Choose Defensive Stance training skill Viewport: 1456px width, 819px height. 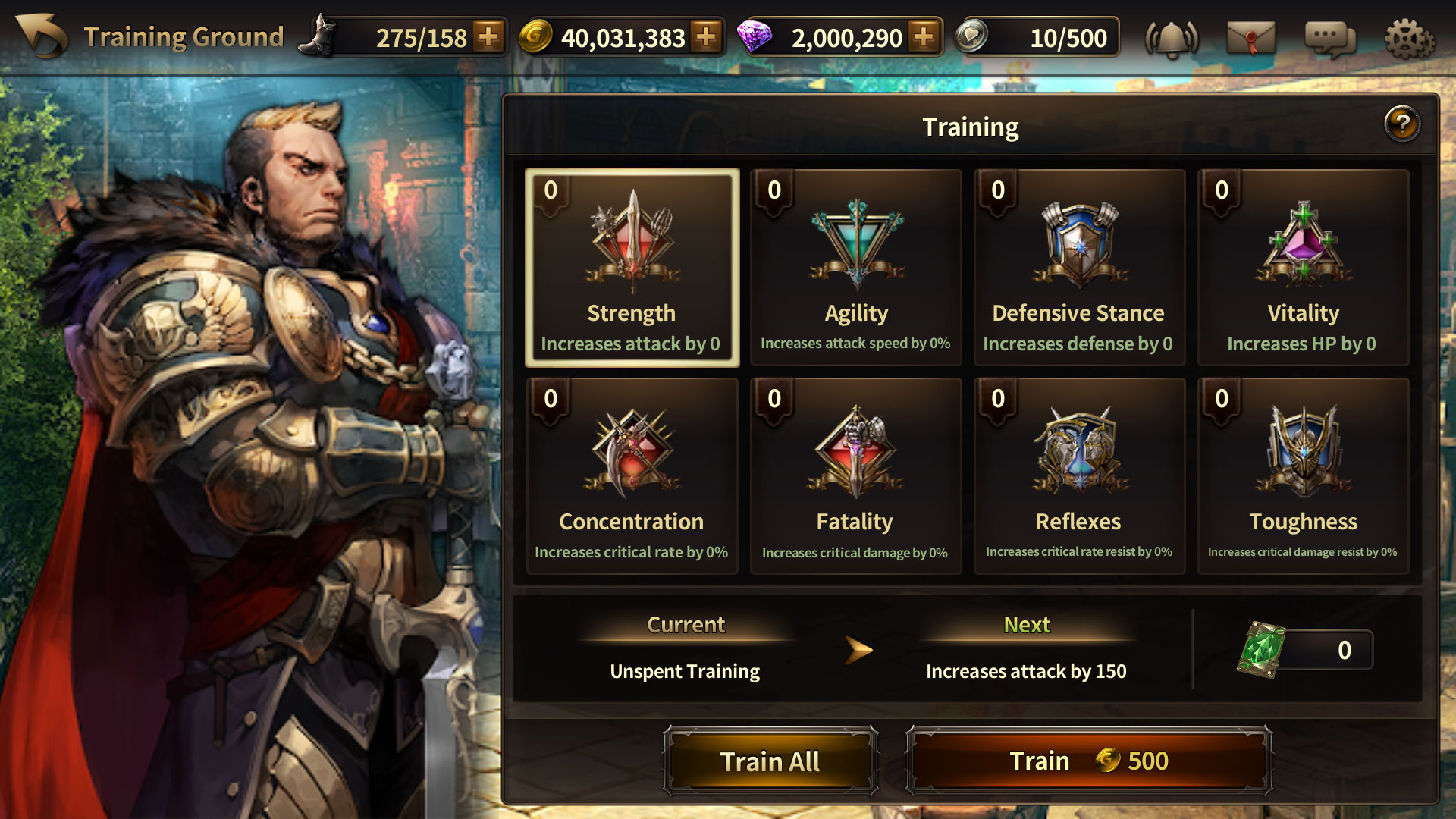[1079, 268]
